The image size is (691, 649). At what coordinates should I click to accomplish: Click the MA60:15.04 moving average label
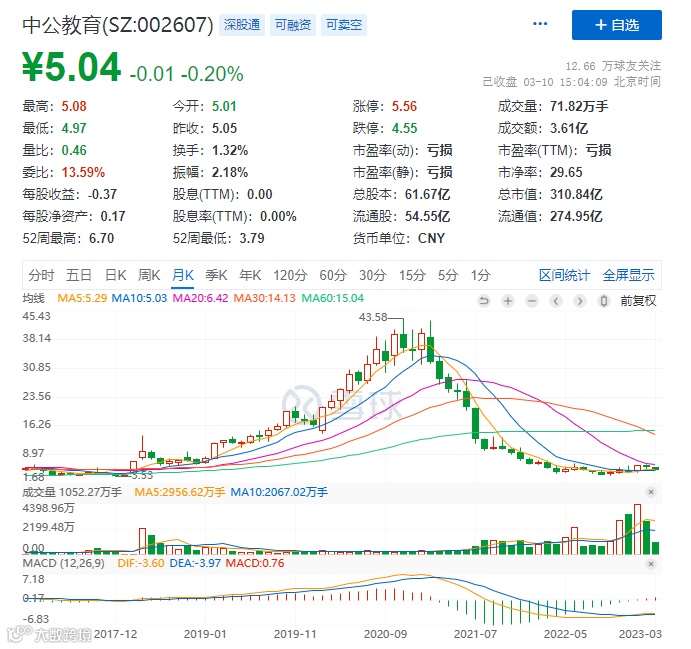(x=333, y=298)
